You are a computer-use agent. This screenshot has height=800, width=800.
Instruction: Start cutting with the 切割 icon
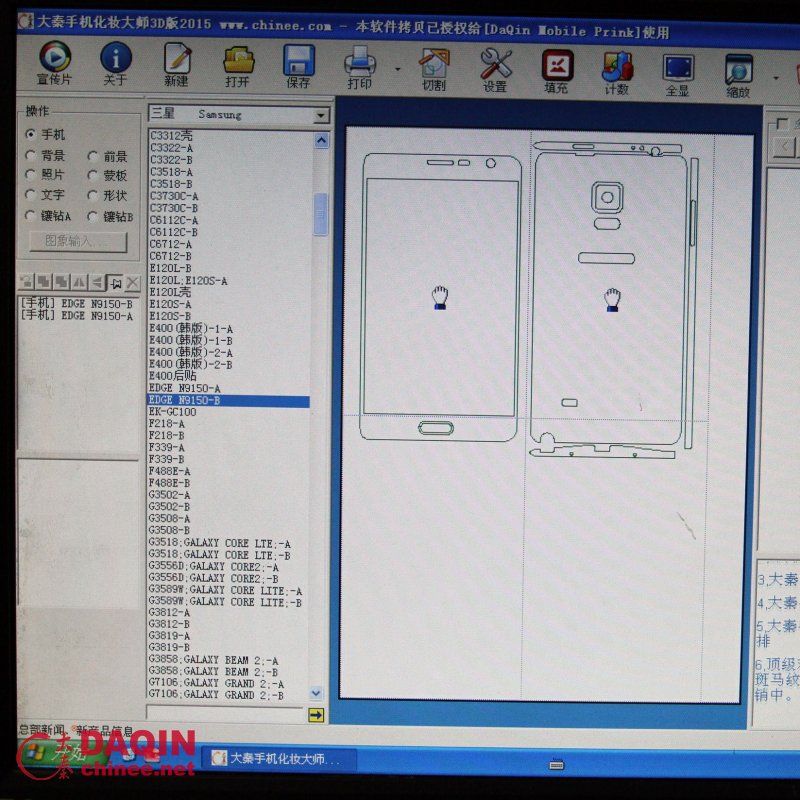coord(434,69)
